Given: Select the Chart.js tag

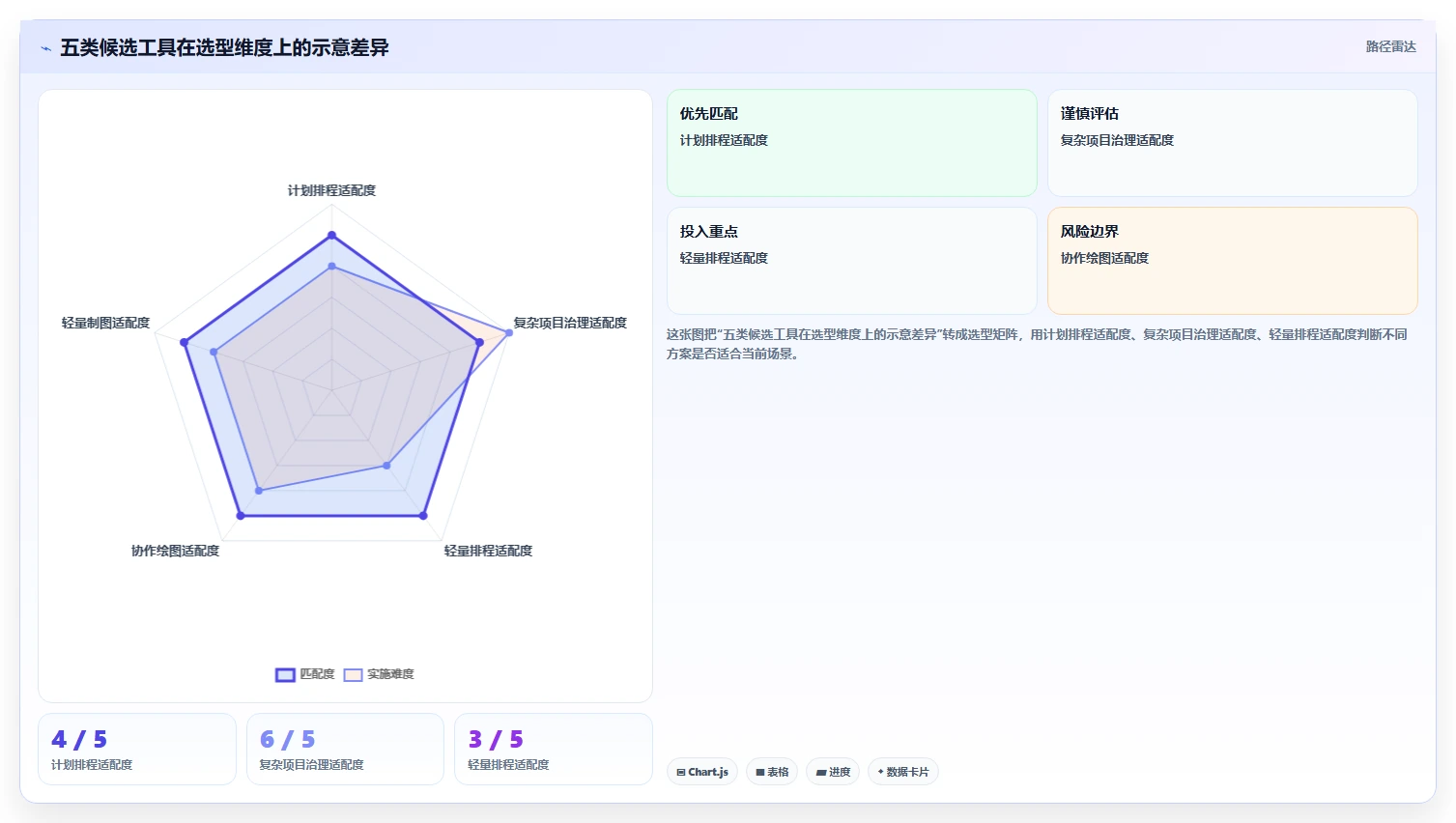Looking at the screenshot, I should [702, 772].
